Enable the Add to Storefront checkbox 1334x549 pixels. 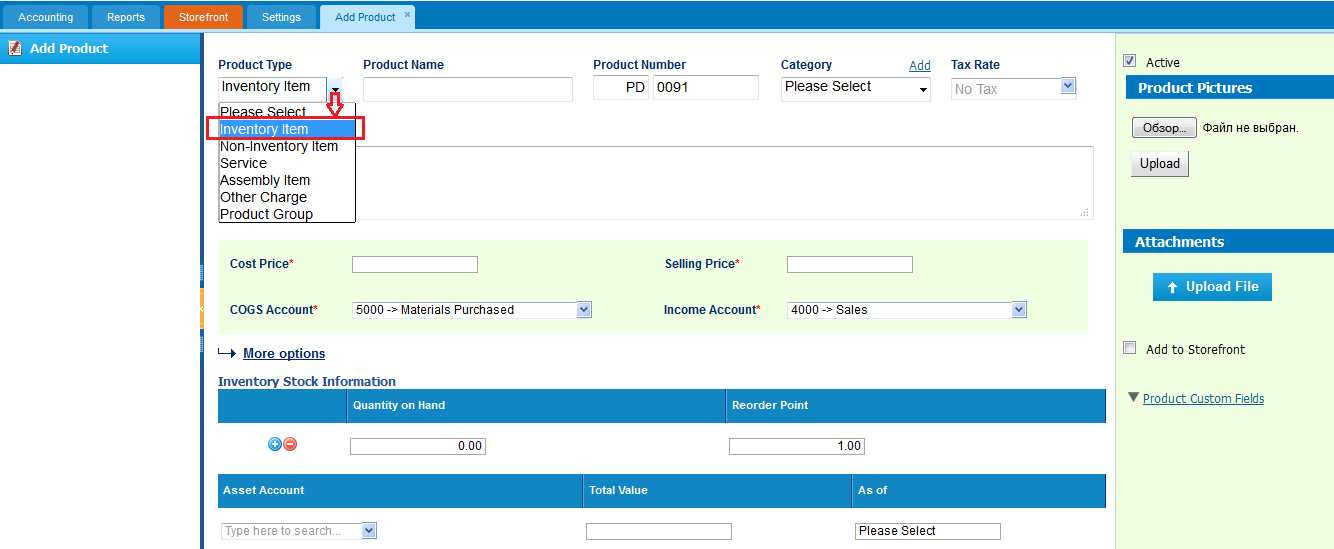tap(1130, 348)
